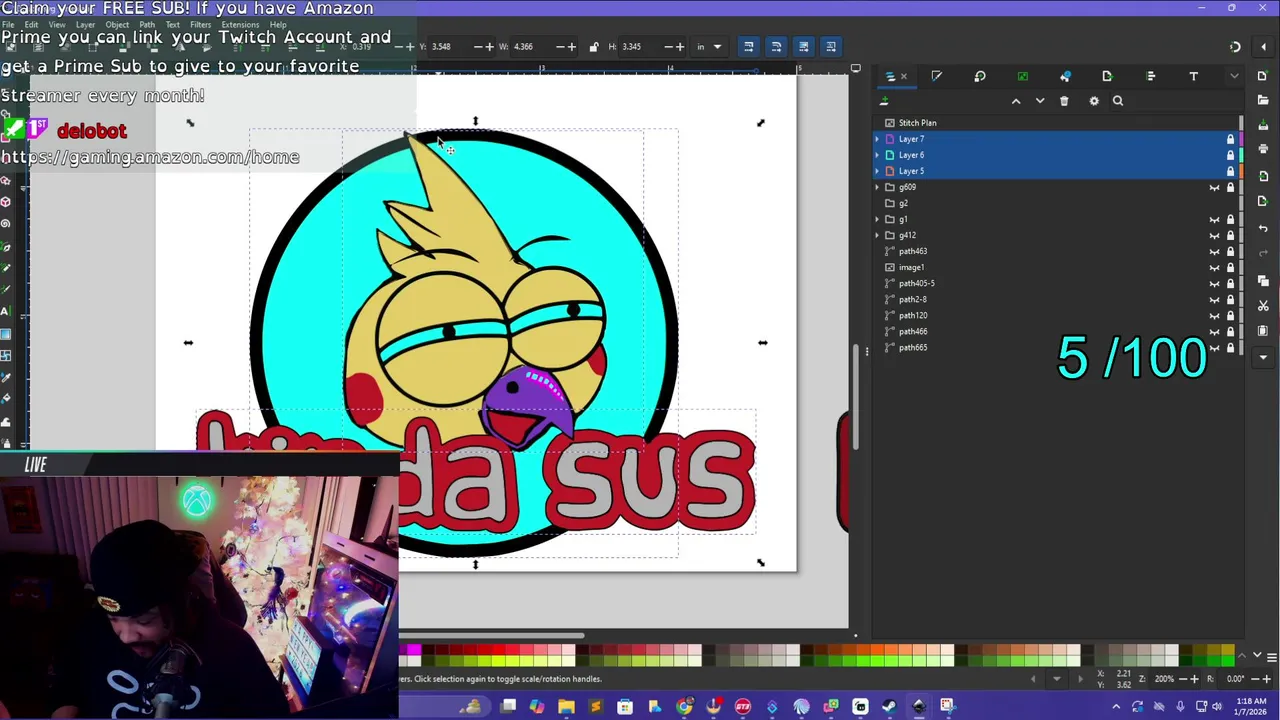Click Redo arrow in command bar
The height and width of the screenshot is (720, 1280).
[1263, 254]
